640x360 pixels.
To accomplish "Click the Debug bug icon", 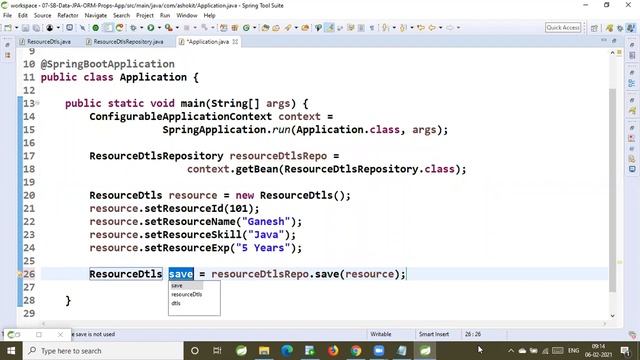I will (133, 28).
